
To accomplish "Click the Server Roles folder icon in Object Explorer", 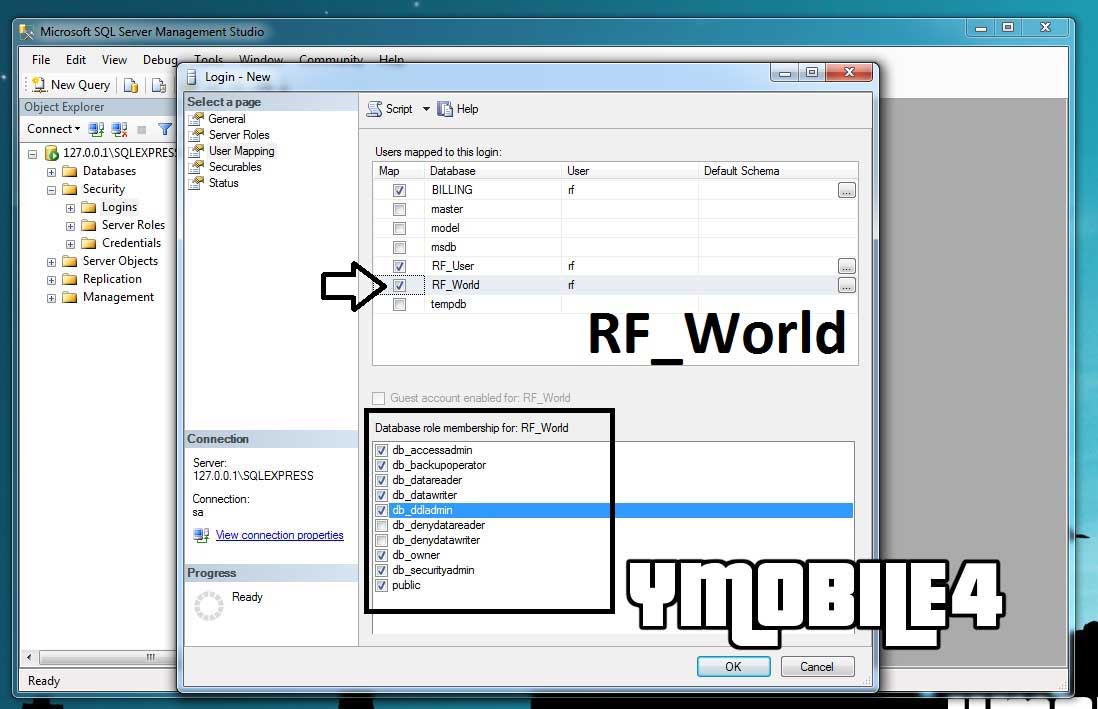I will pyautogui.click(x=88, y=225).
